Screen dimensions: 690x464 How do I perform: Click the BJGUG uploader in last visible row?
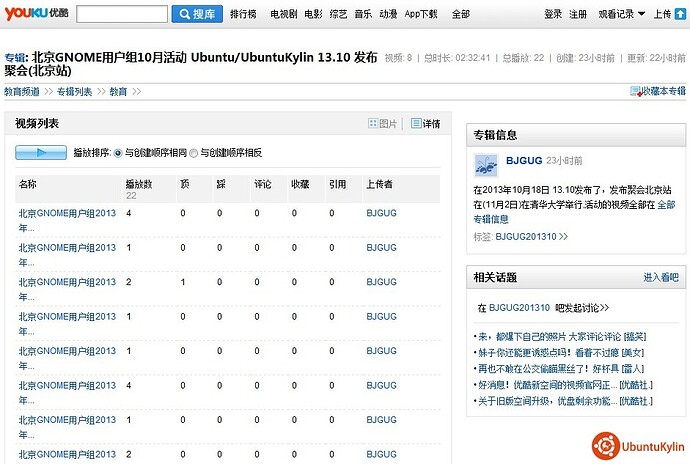point(382,454)
